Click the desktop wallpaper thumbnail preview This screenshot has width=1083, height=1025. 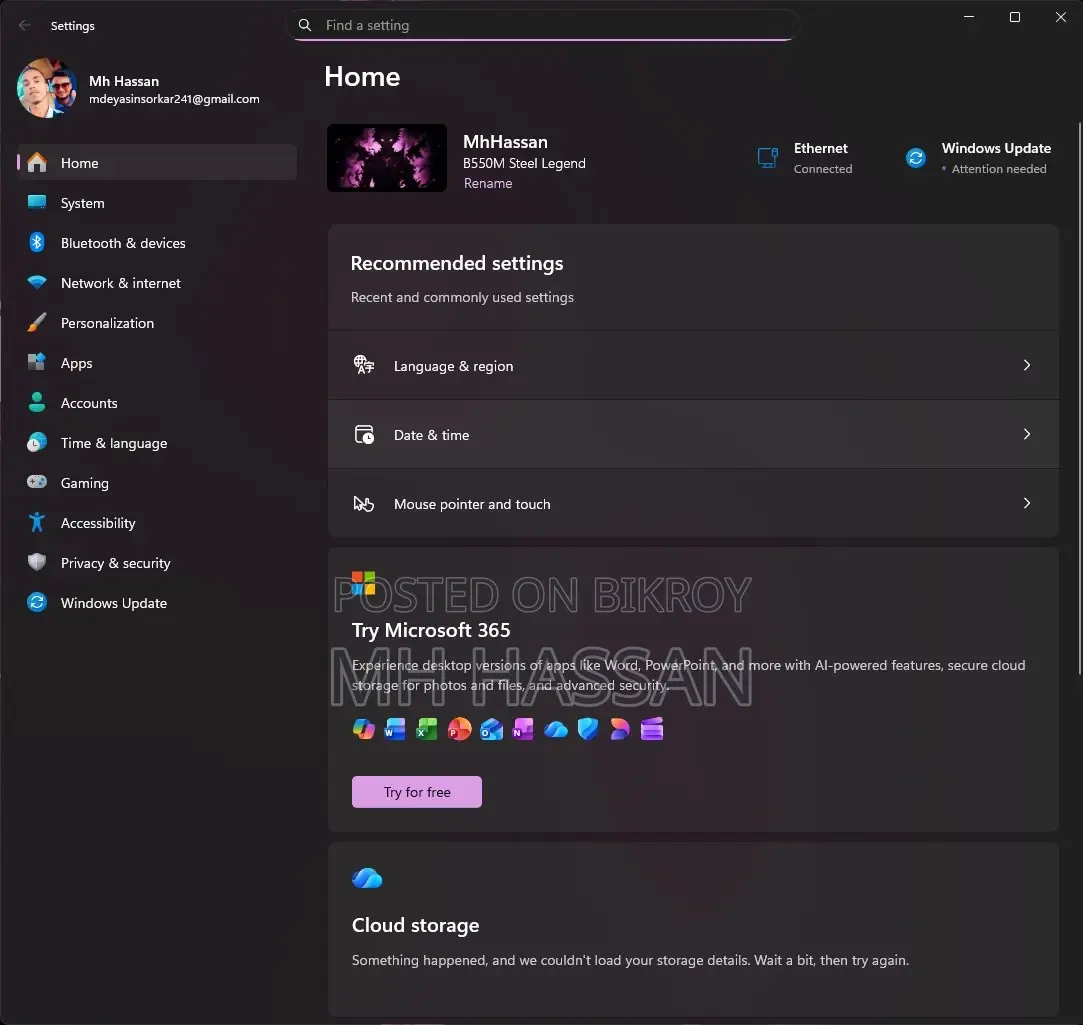point(387,157)
